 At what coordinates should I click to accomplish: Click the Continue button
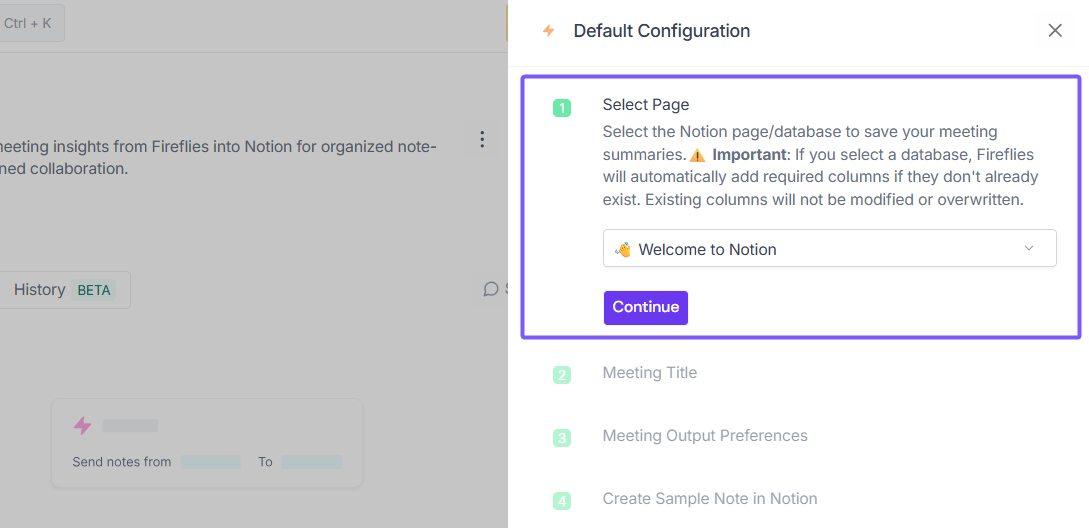point(645,307)
